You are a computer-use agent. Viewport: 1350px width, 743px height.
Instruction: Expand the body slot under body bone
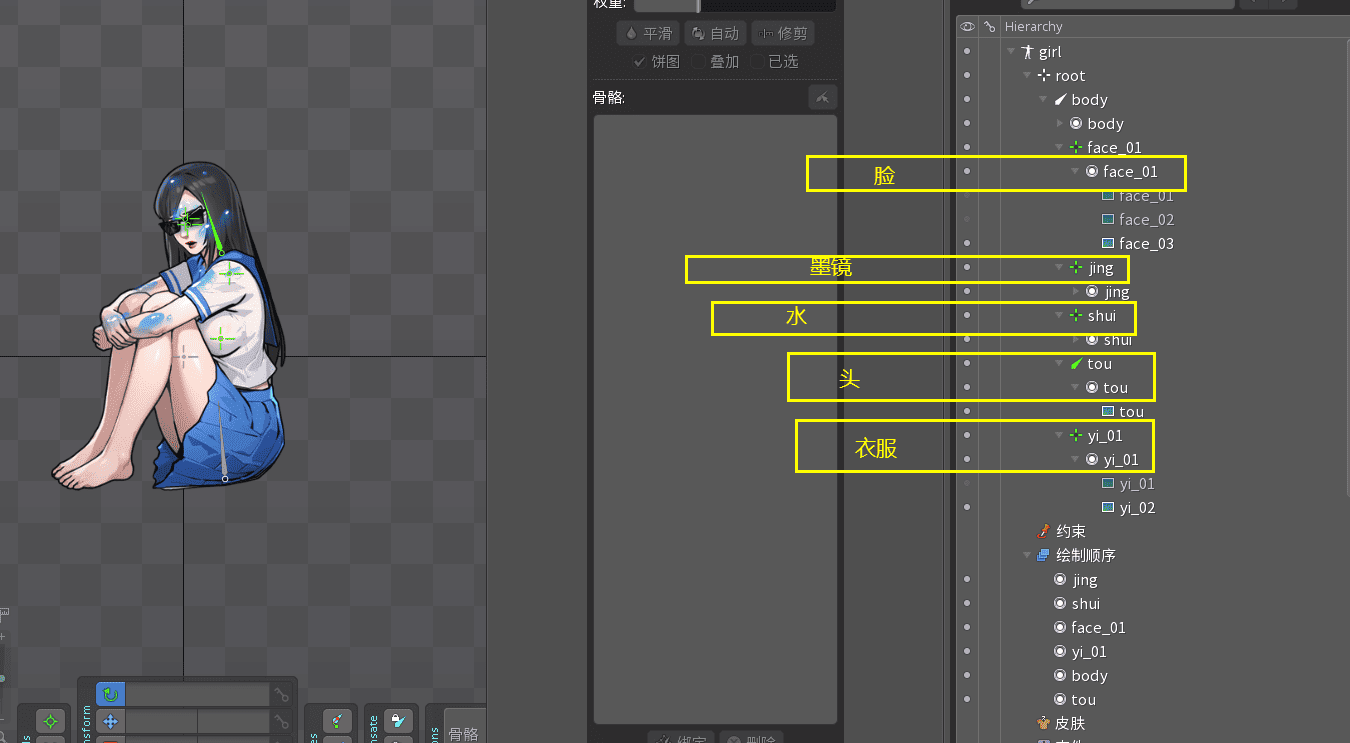(x=1060, y=124)
